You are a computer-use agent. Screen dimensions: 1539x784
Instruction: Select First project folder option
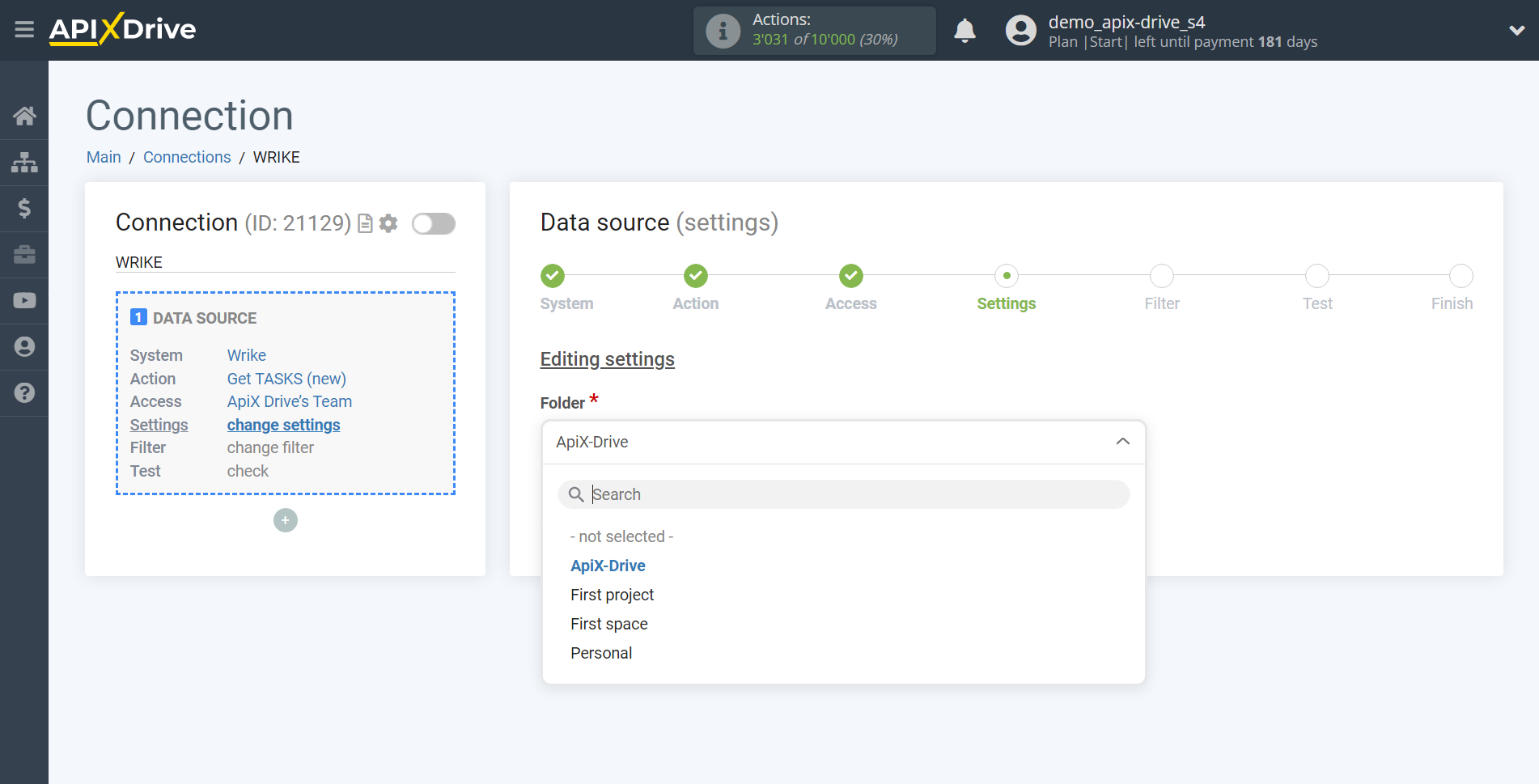click(x=612, y=595)
